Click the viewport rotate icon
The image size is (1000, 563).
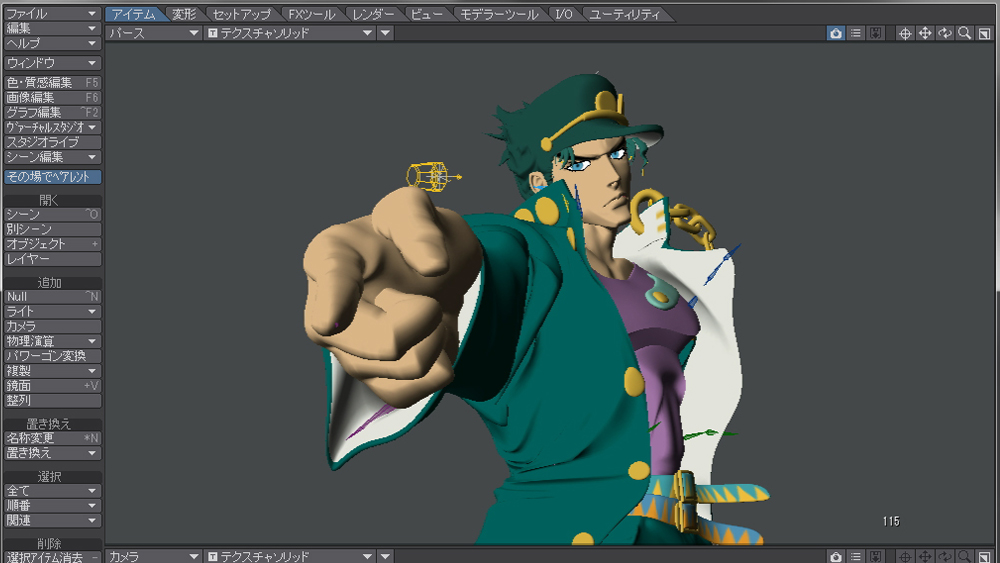coord(945,33)
